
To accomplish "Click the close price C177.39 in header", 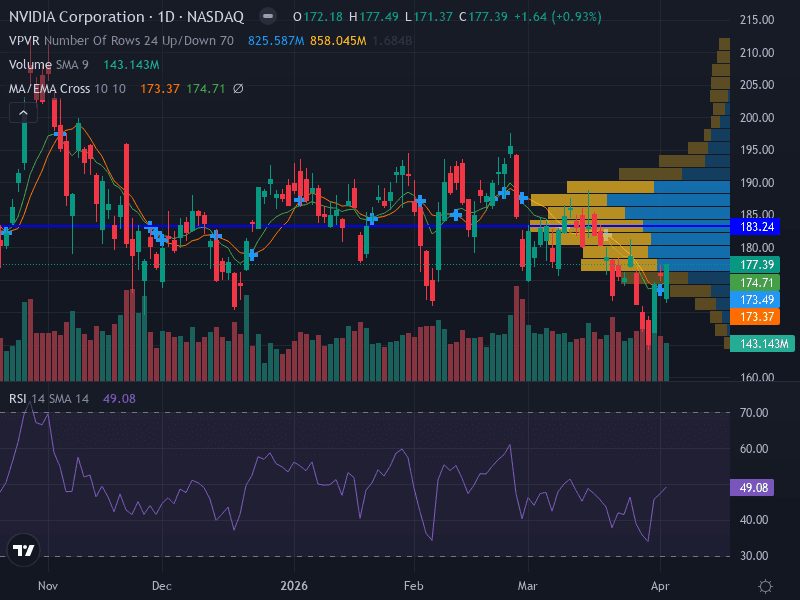I will [483, 17].
